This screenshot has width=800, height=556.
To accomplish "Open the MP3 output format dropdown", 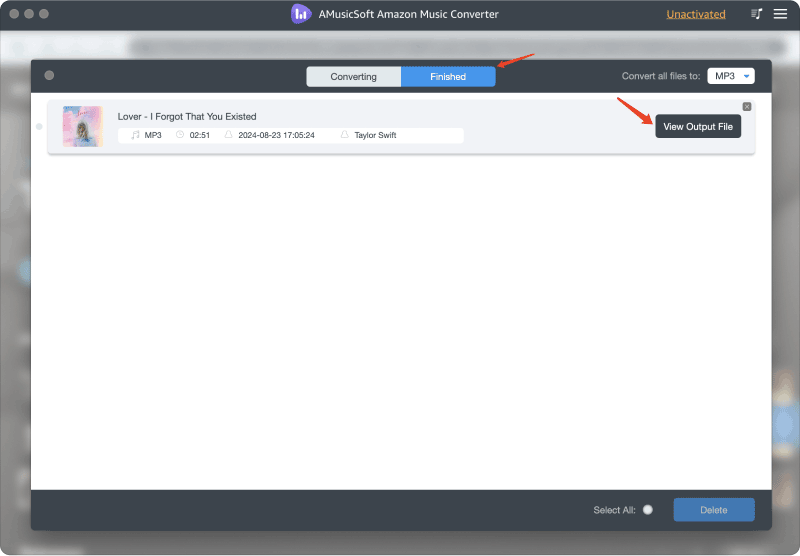I will pyautogui.click(x=731, y=76).
